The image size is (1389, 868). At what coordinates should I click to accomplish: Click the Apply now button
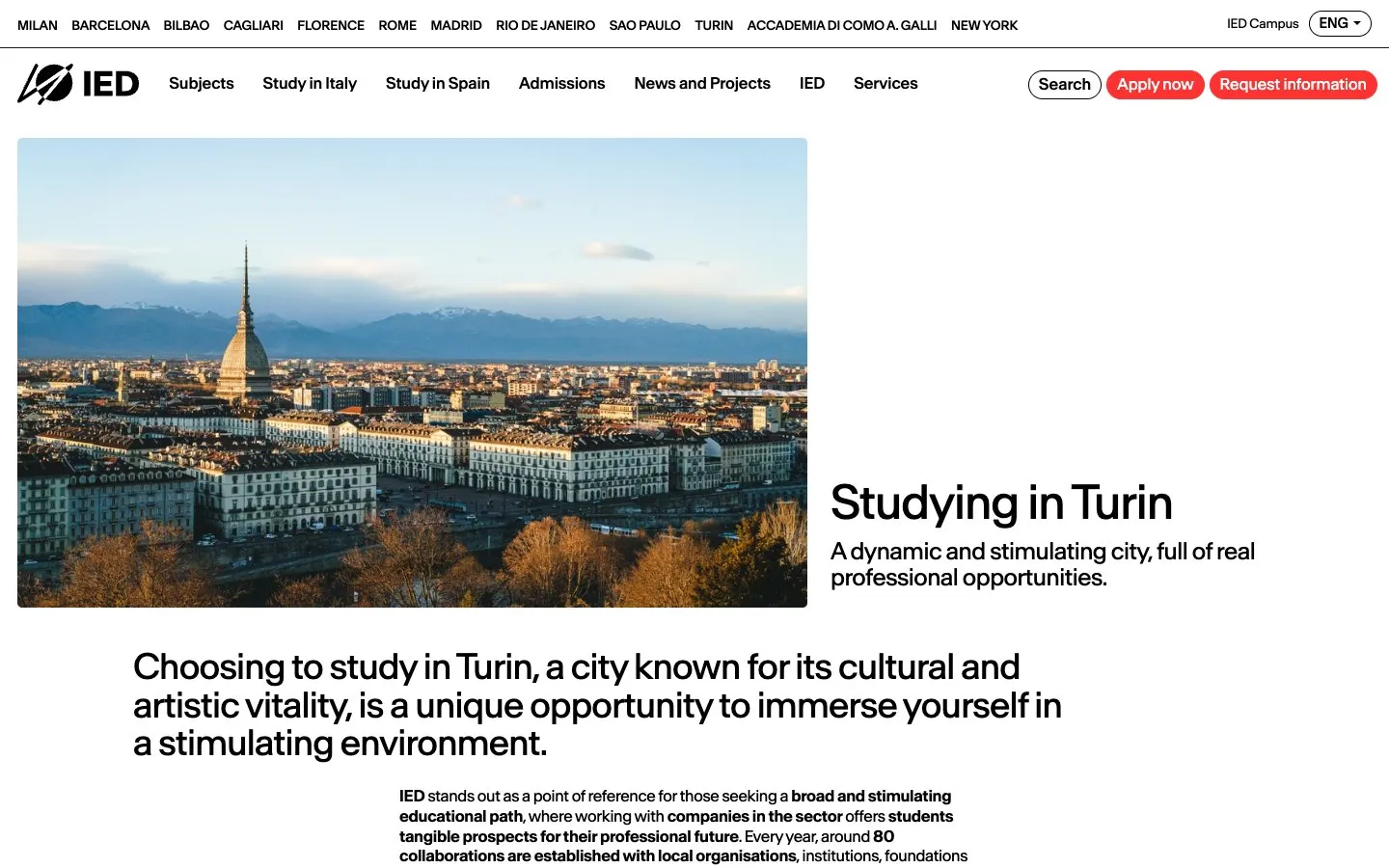[x=1156, y=85]
